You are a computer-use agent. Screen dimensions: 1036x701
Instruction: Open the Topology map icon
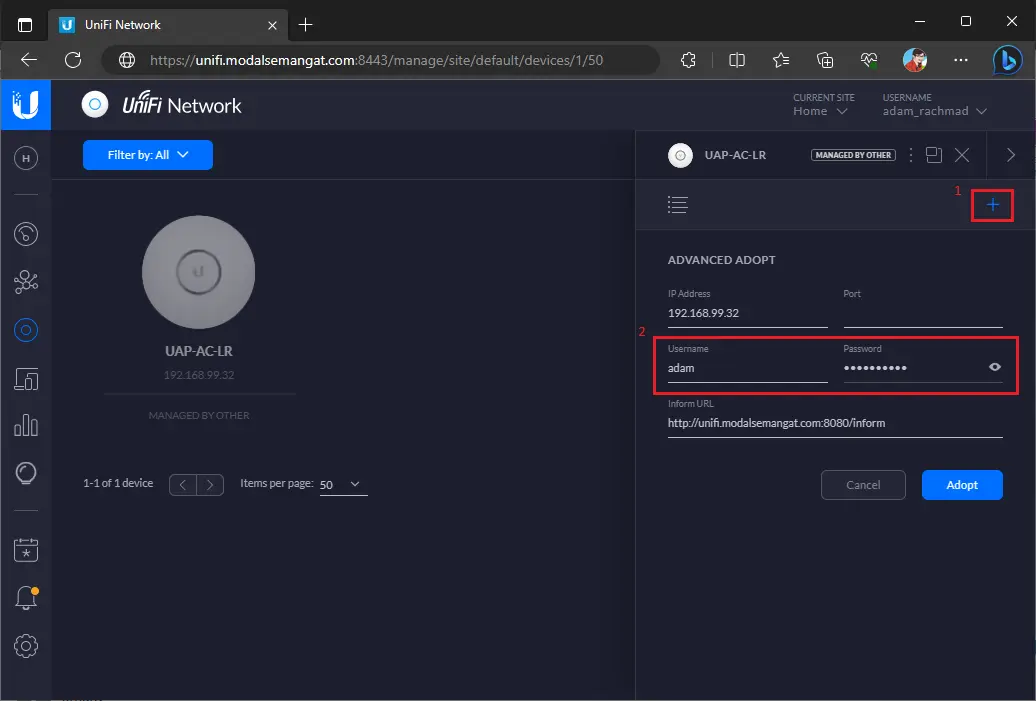26,281
